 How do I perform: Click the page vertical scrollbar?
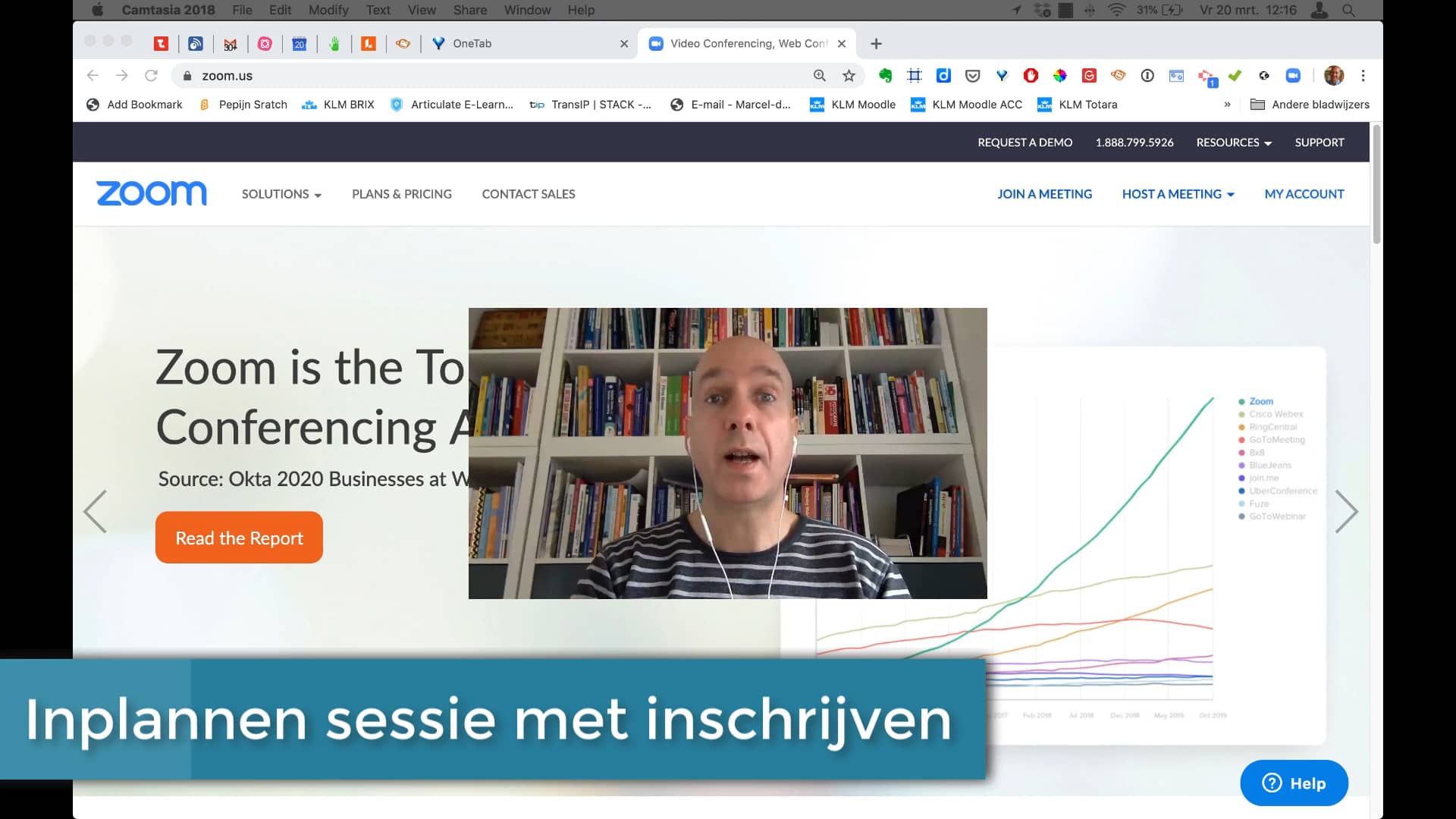click(1376, 185)
